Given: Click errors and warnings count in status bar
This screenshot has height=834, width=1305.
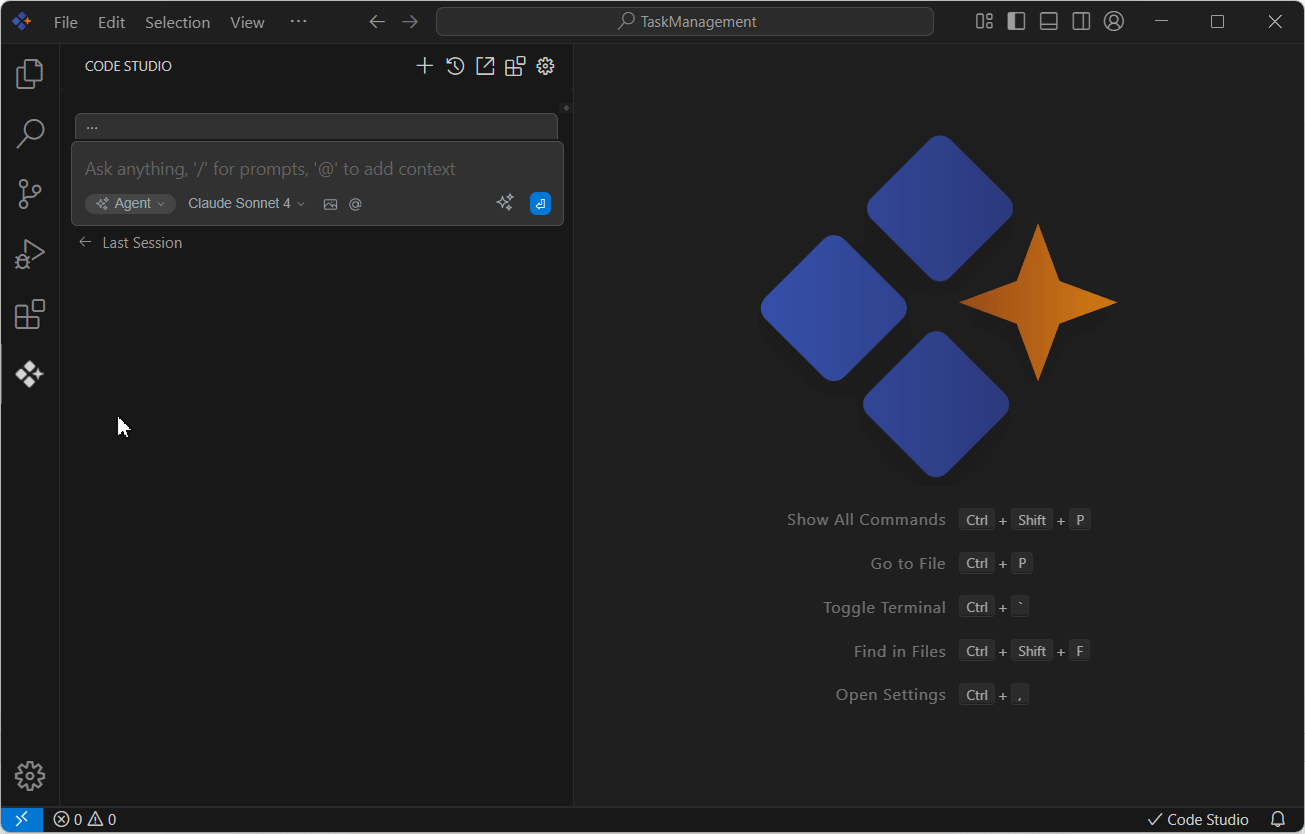Looking at the screenshot, I should (x=85, y=820).
